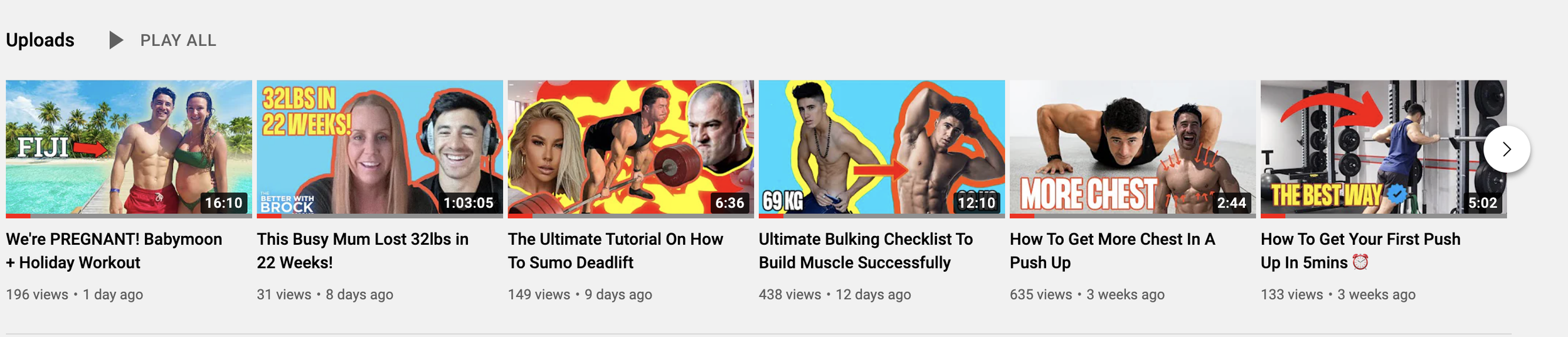The image size is (1568, 337).
Task: Click red watch progress bar under Fiji video
Action: click(18, 216)
